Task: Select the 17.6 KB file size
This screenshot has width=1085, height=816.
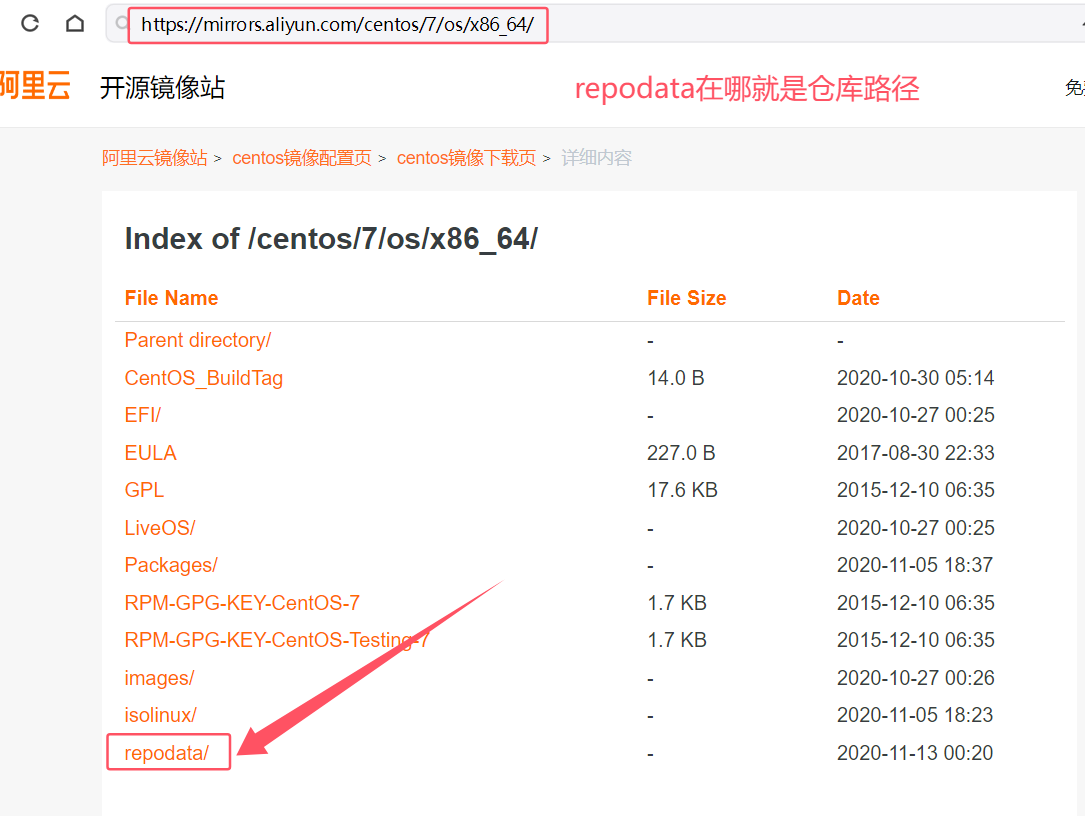Action: click(x=682, y=490)
